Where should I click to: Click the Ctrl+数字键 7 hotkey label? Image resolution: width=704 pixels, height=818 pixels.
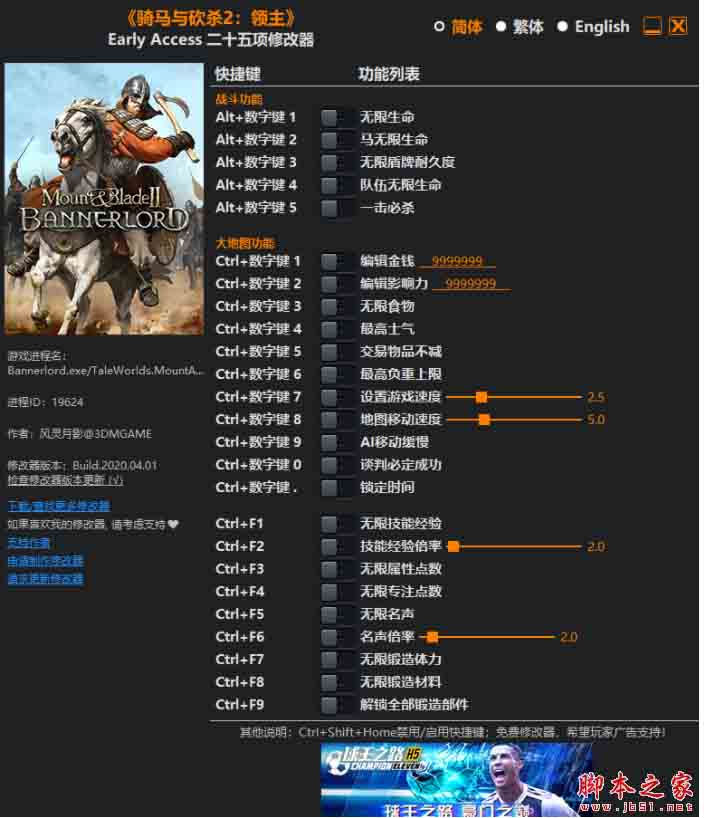click(258, 397)
